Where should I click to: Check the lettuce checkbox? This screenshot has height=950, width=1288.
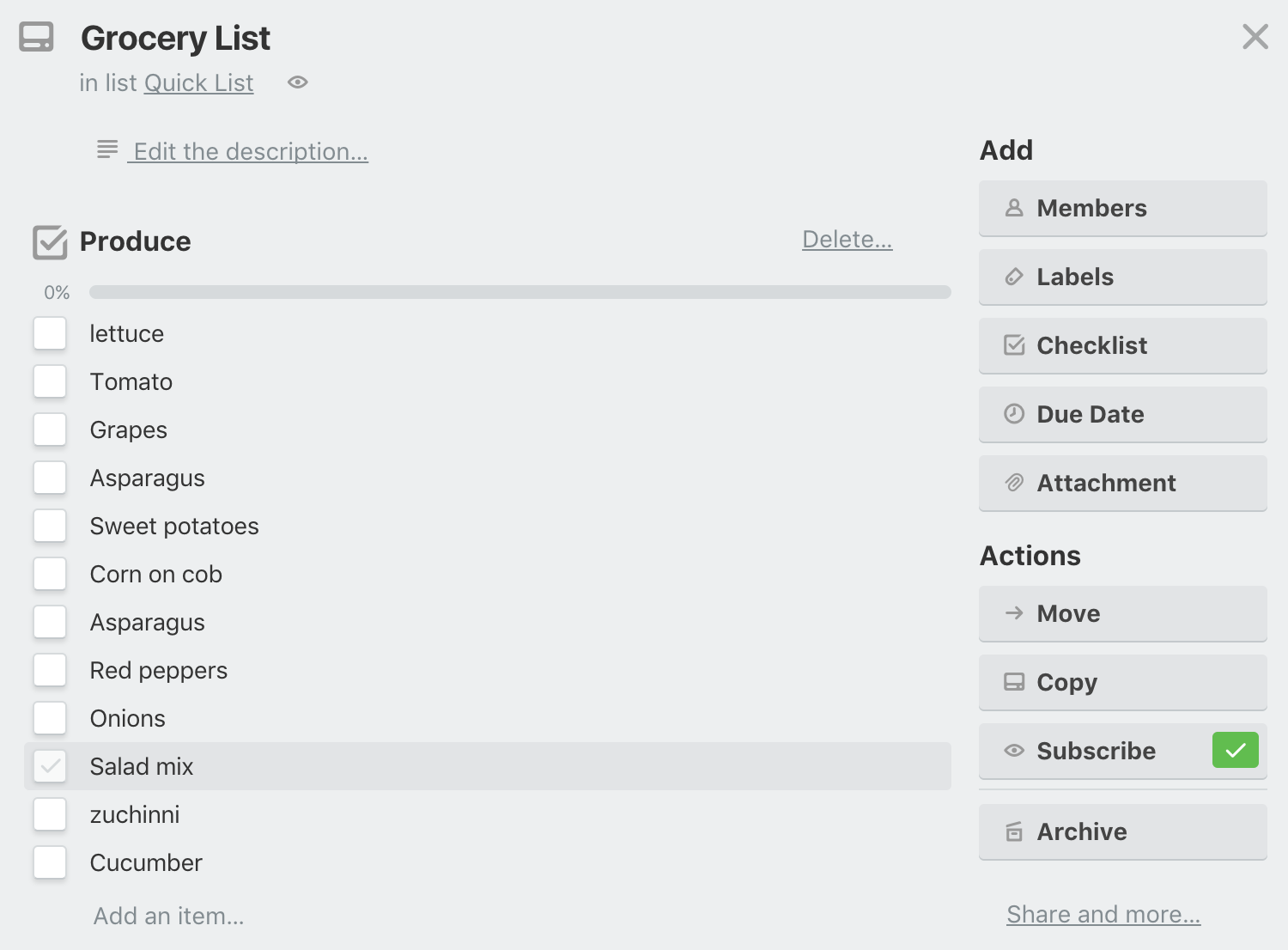(x=50, y=333)
